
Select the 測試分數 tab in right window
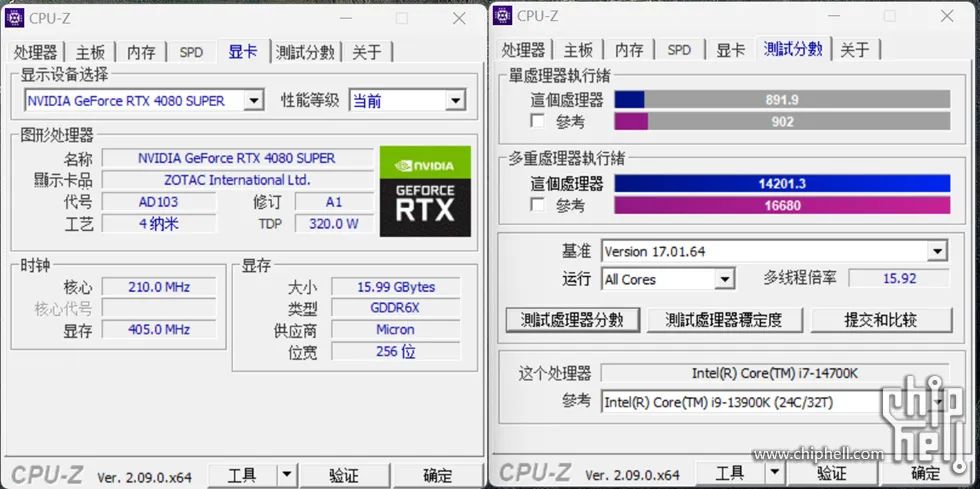[793, 48]
